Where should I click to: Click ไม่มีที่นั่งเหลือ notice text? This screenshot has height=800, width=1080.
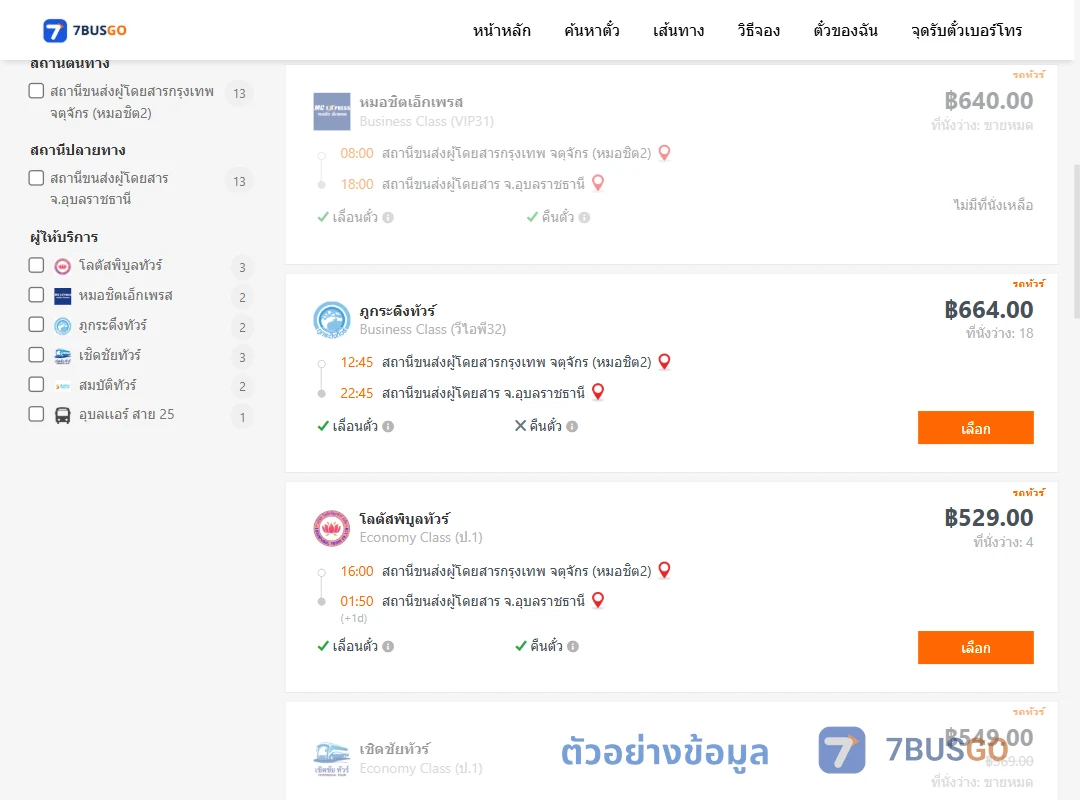[x=993, y=205]
